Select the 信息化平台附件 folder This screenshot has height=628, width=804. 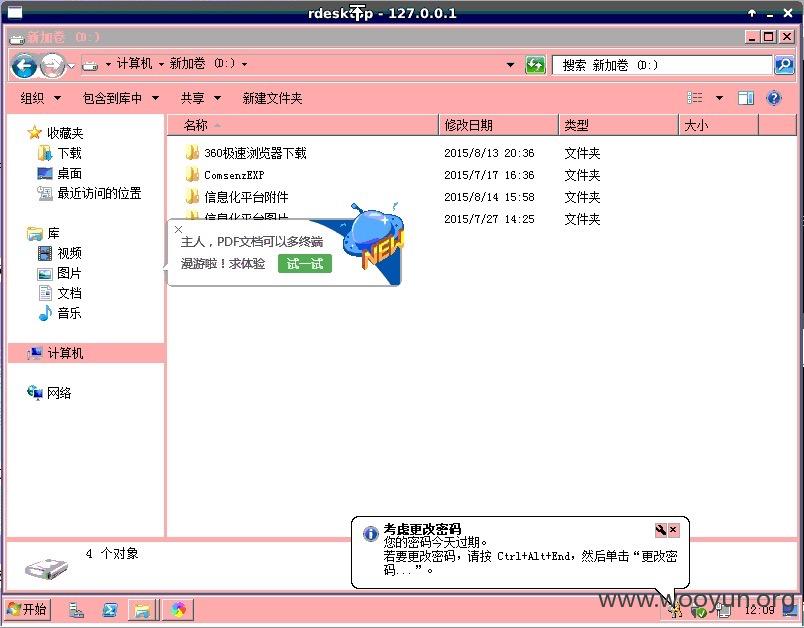(237, 197)
